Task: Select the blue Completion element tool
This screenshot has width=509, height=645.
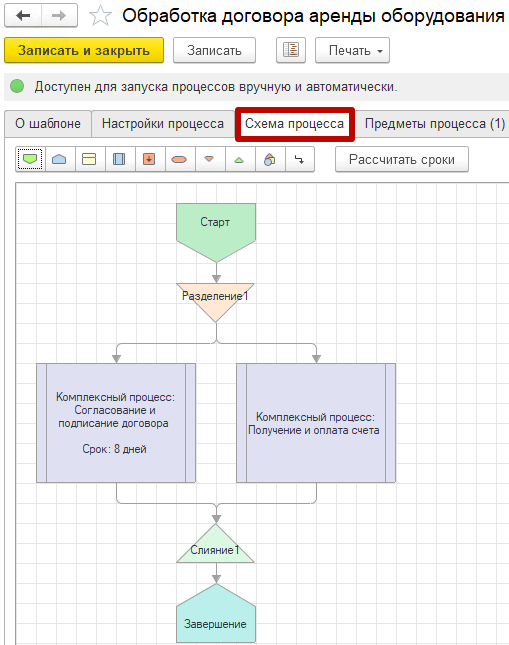Action: pyautogui.click(x=60, y=159)
